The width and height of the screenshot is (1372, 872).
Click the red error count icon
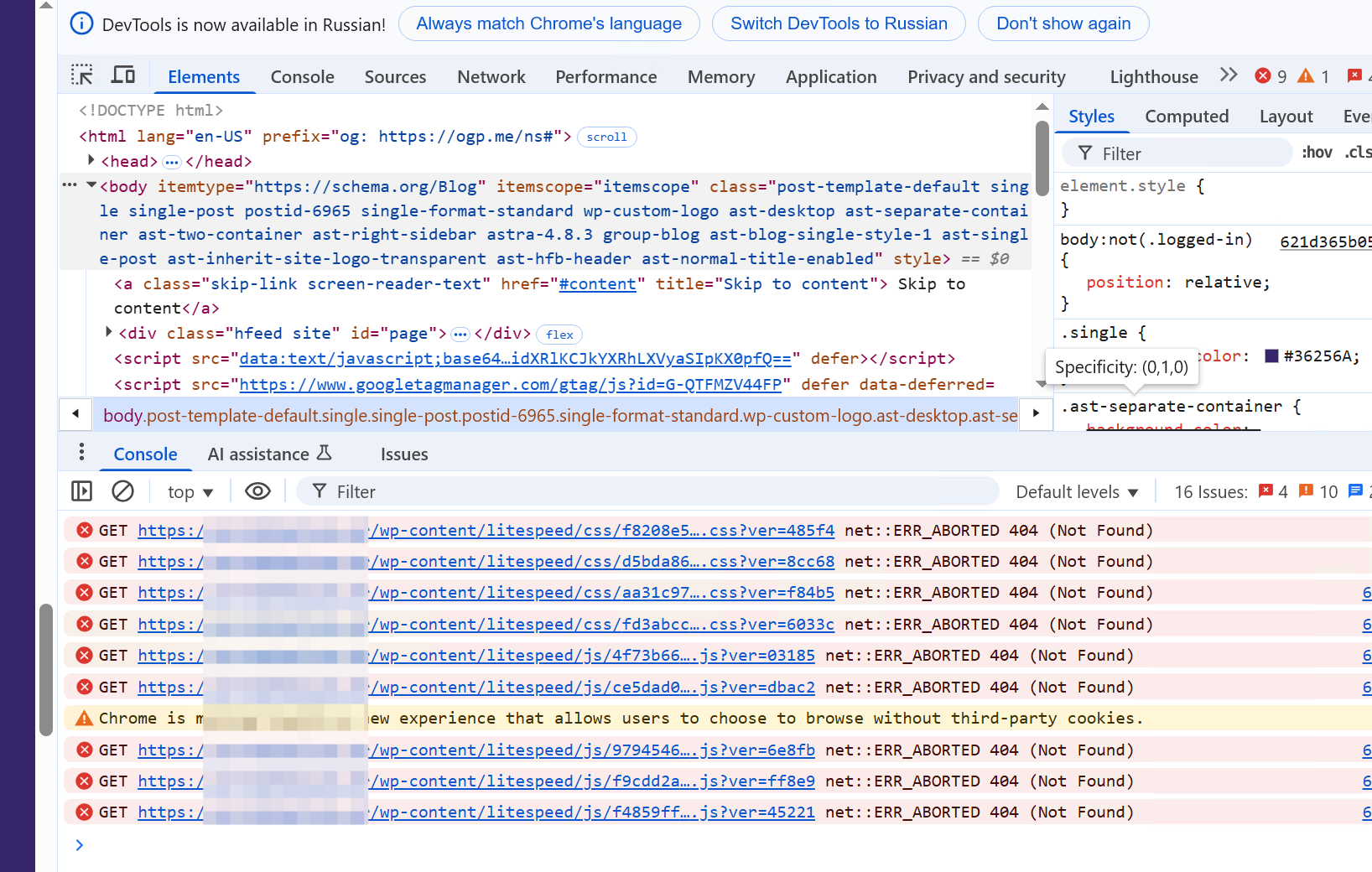click(1263, 76)
